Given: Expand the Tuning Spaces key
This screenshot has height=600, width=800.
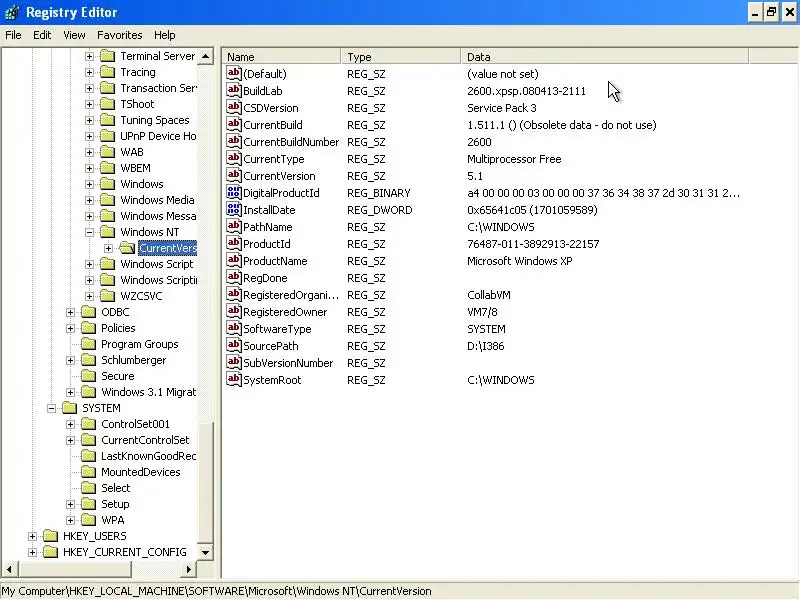Looking at the screenshot, I should pos(89,120).
